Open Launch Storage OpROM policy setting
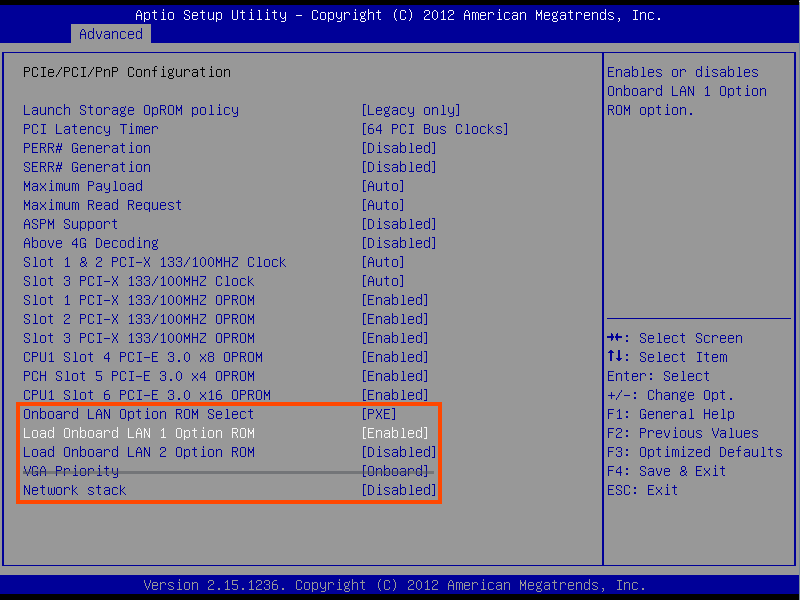The height and width of the screenshot is (600, 800). coord(410,110)
